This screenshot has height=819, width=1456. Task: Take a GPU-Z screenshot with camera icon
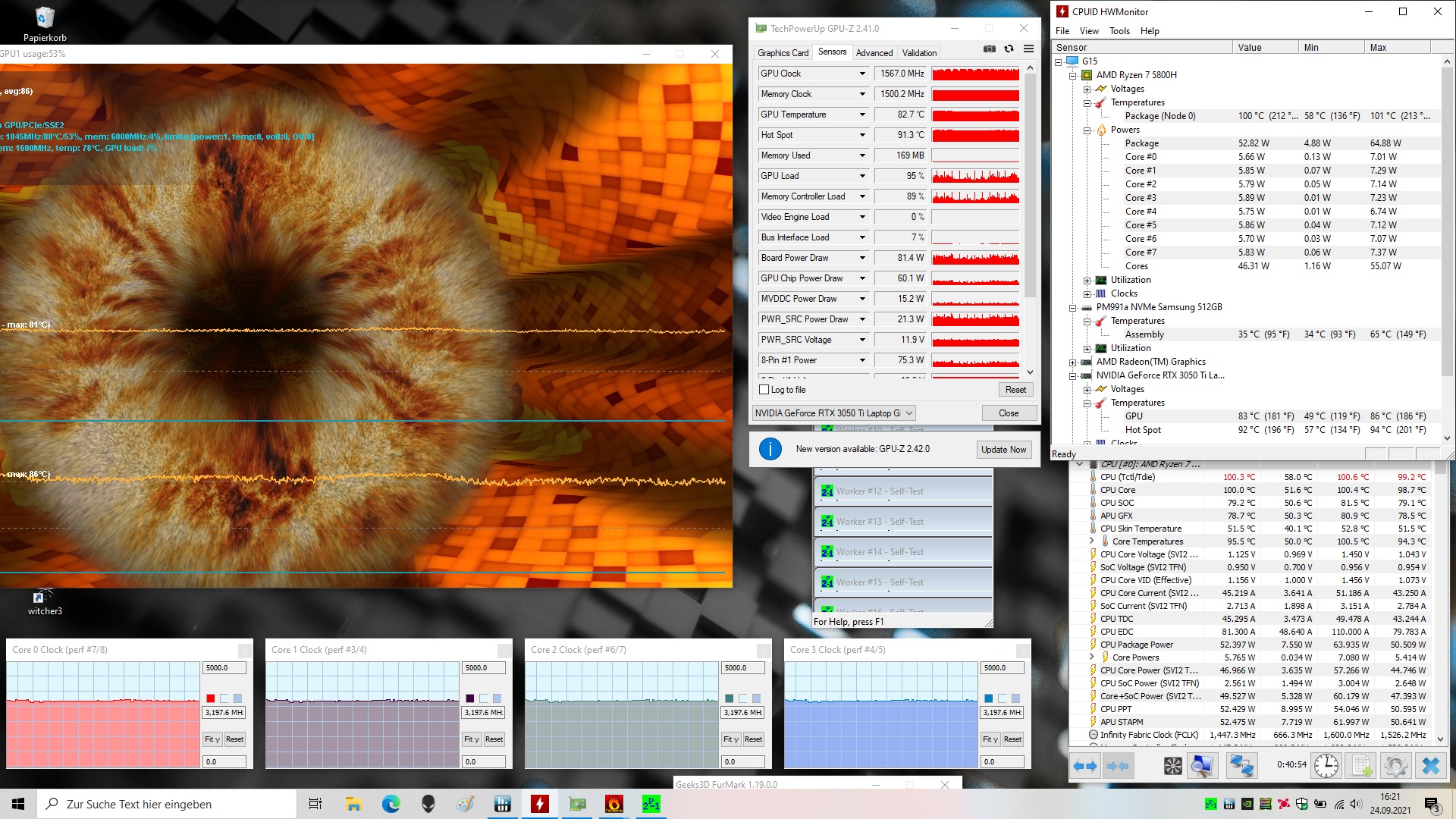pos(990,49)
